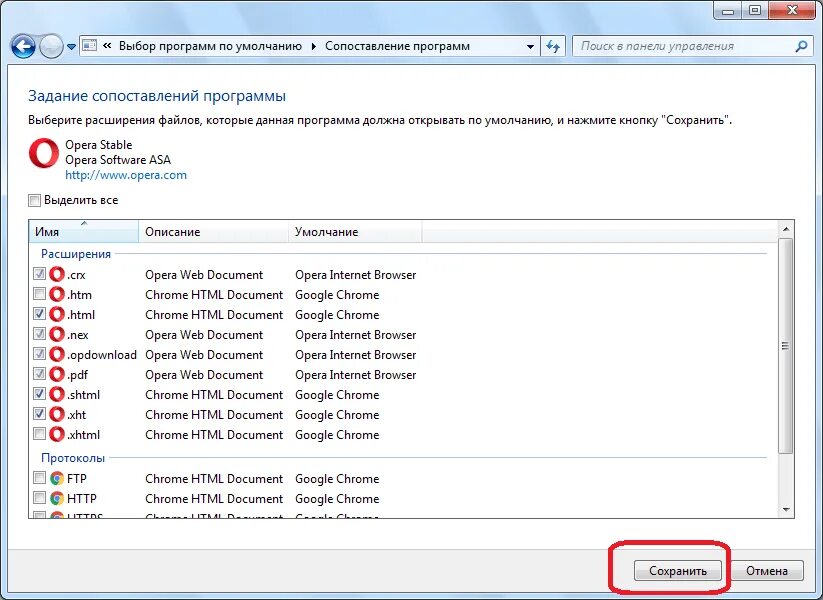This screenshot has width=823, height=600.
Task: Check the .xhtml checkbox
Action: [x=39, y=434]
